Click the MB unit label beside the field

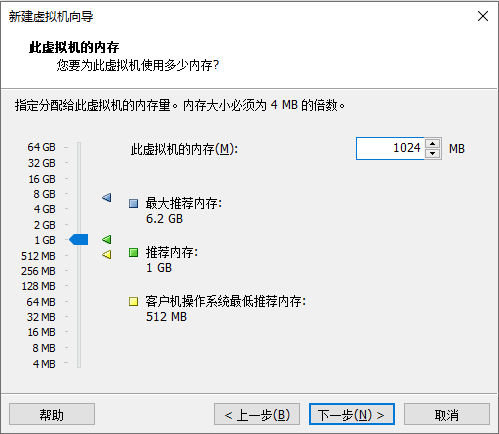(x=457, y=149)
